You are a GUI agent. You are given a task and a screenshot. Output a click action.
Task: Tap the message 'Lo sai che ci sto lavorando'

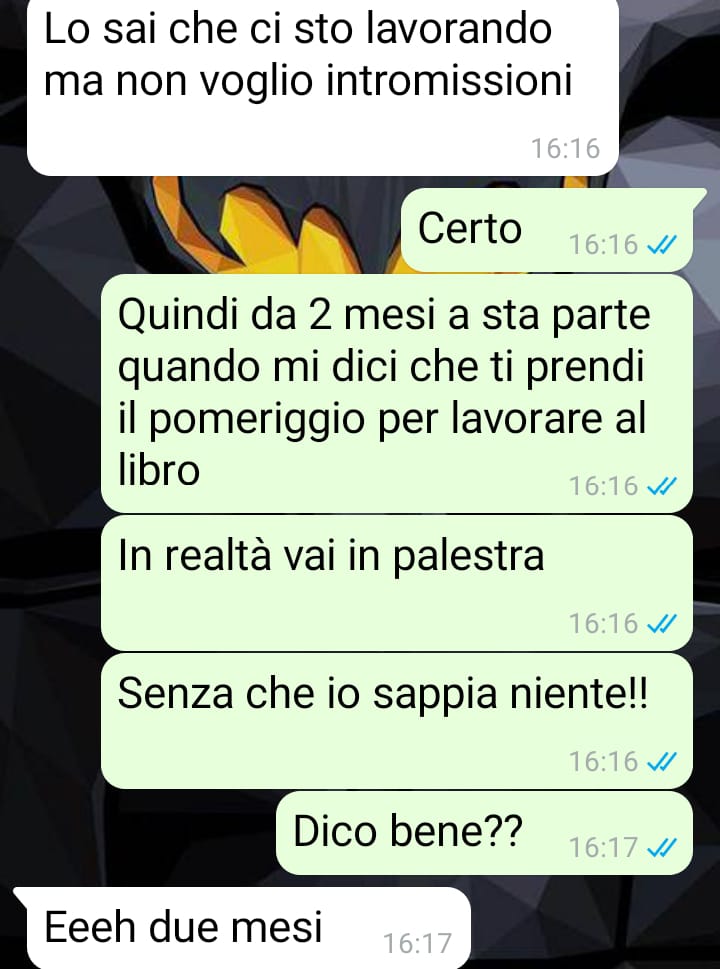coord(323,87)
